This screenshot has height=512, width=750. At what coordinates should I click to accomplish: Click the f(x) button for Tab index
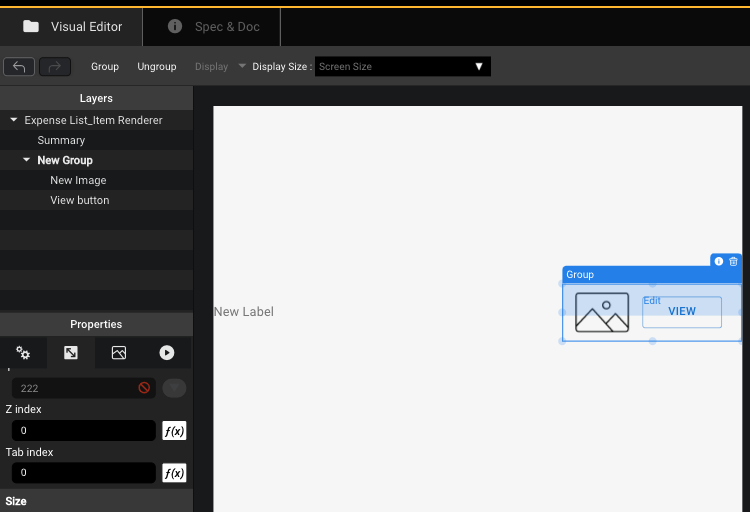[x=174, y=473]
